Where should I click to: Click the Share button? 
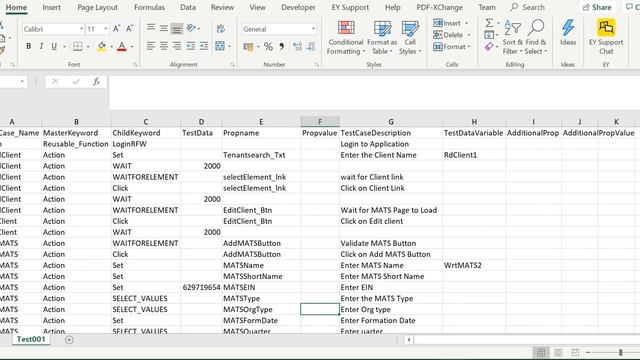click(597, 7)
